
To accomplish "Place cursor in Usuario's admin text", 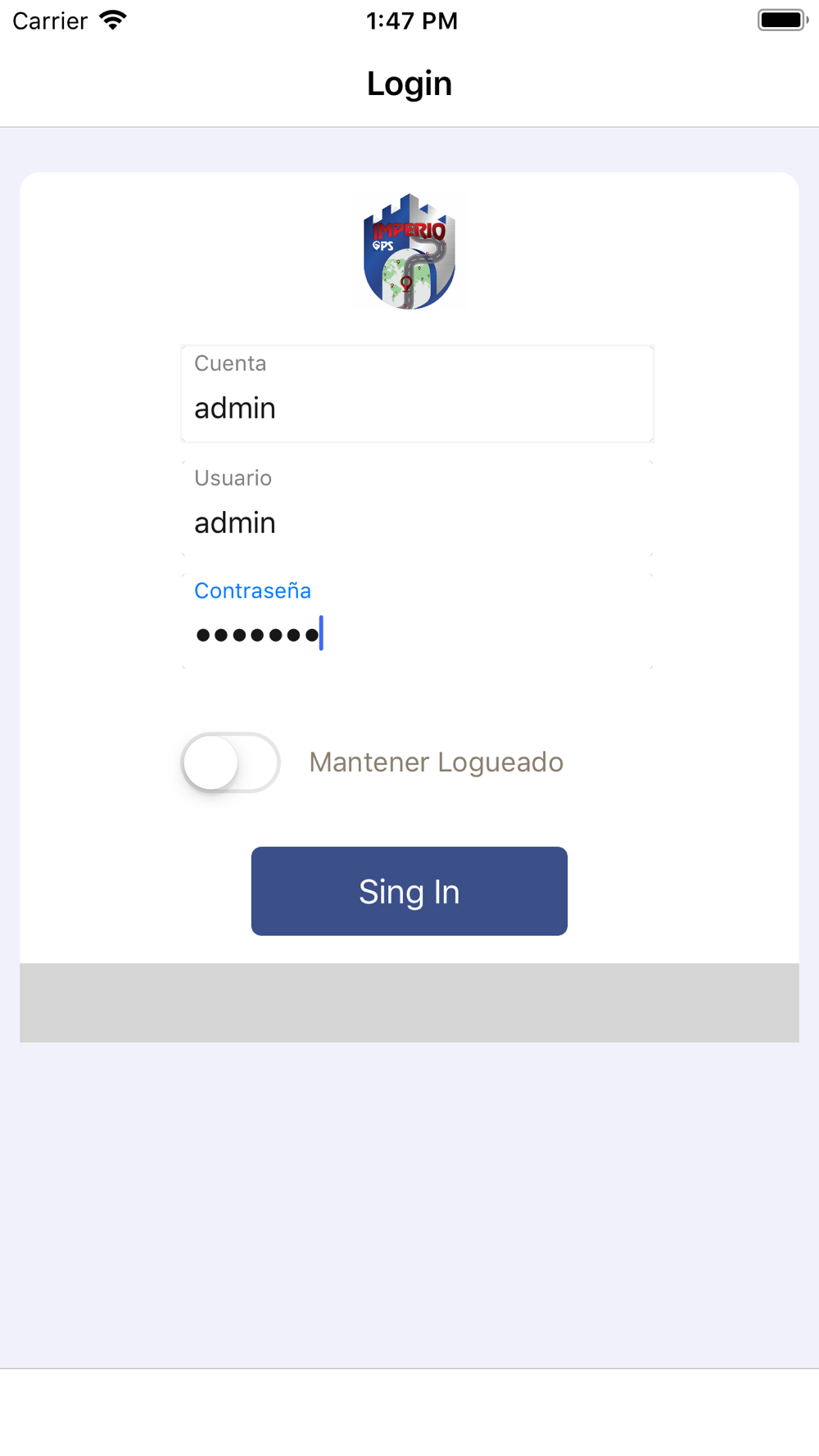I will coord(235,522).
